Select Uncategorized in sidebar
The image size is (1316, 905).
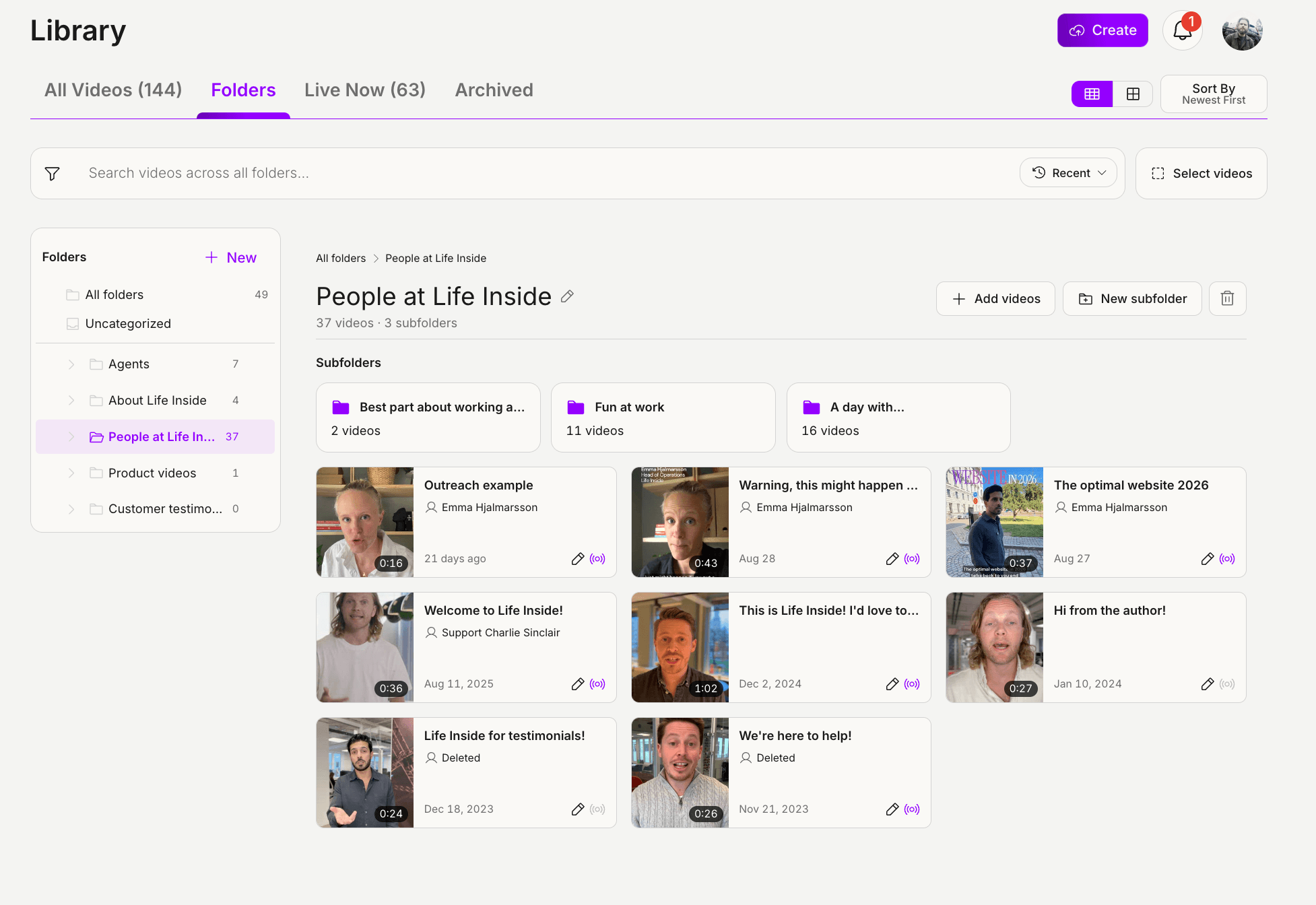155,324
